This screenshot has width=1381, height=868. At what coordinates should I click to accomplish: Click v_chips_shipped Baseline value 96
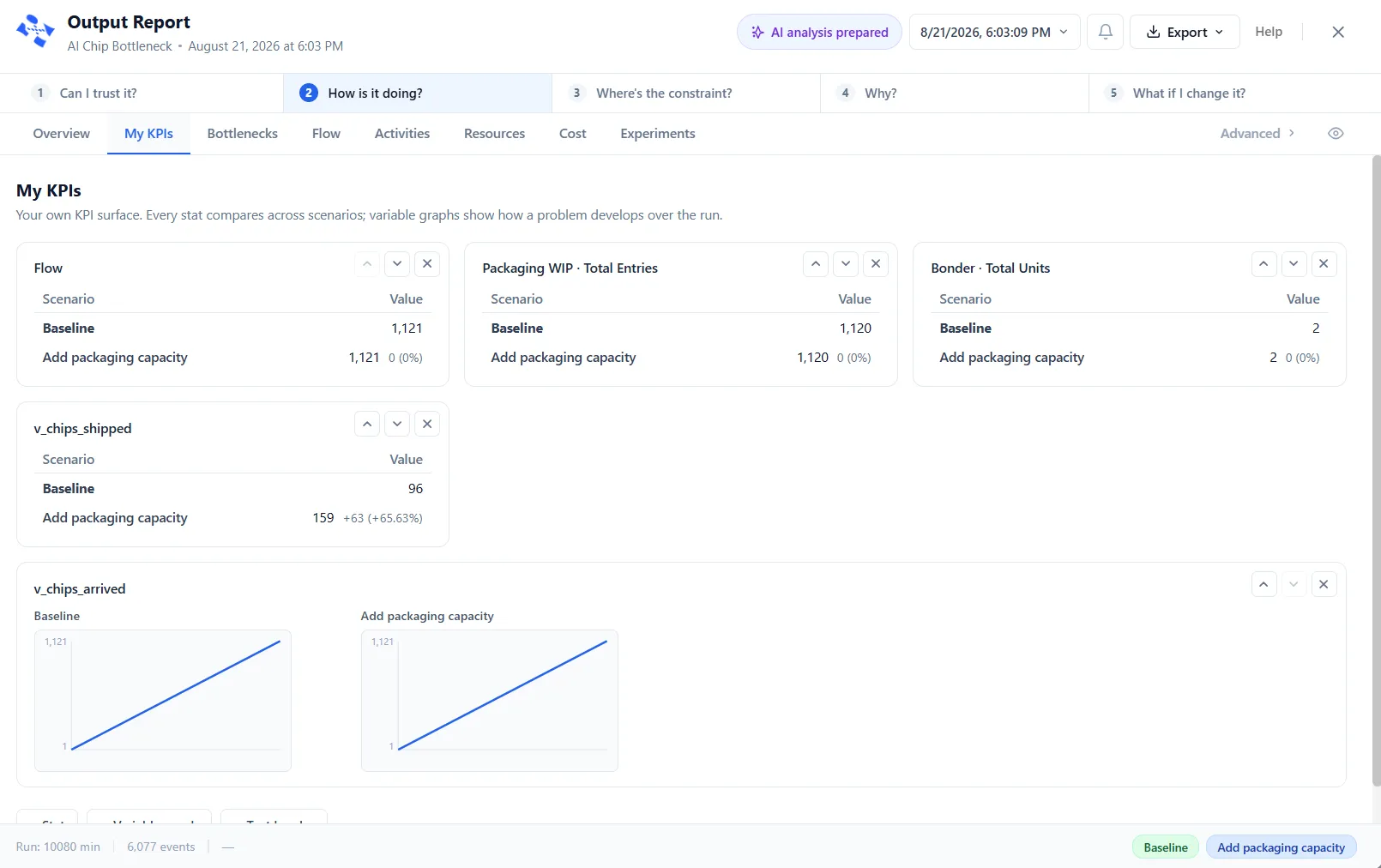point(415,488)
